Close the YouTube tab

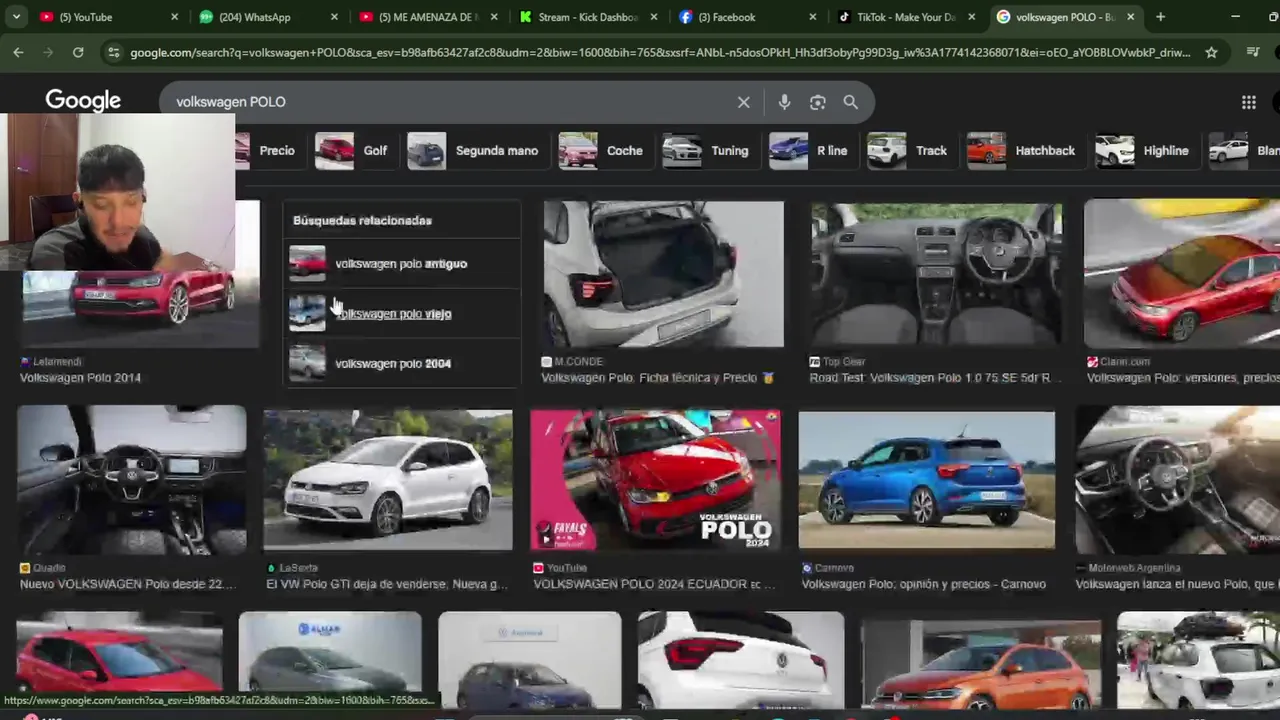(x=174, y=17)
